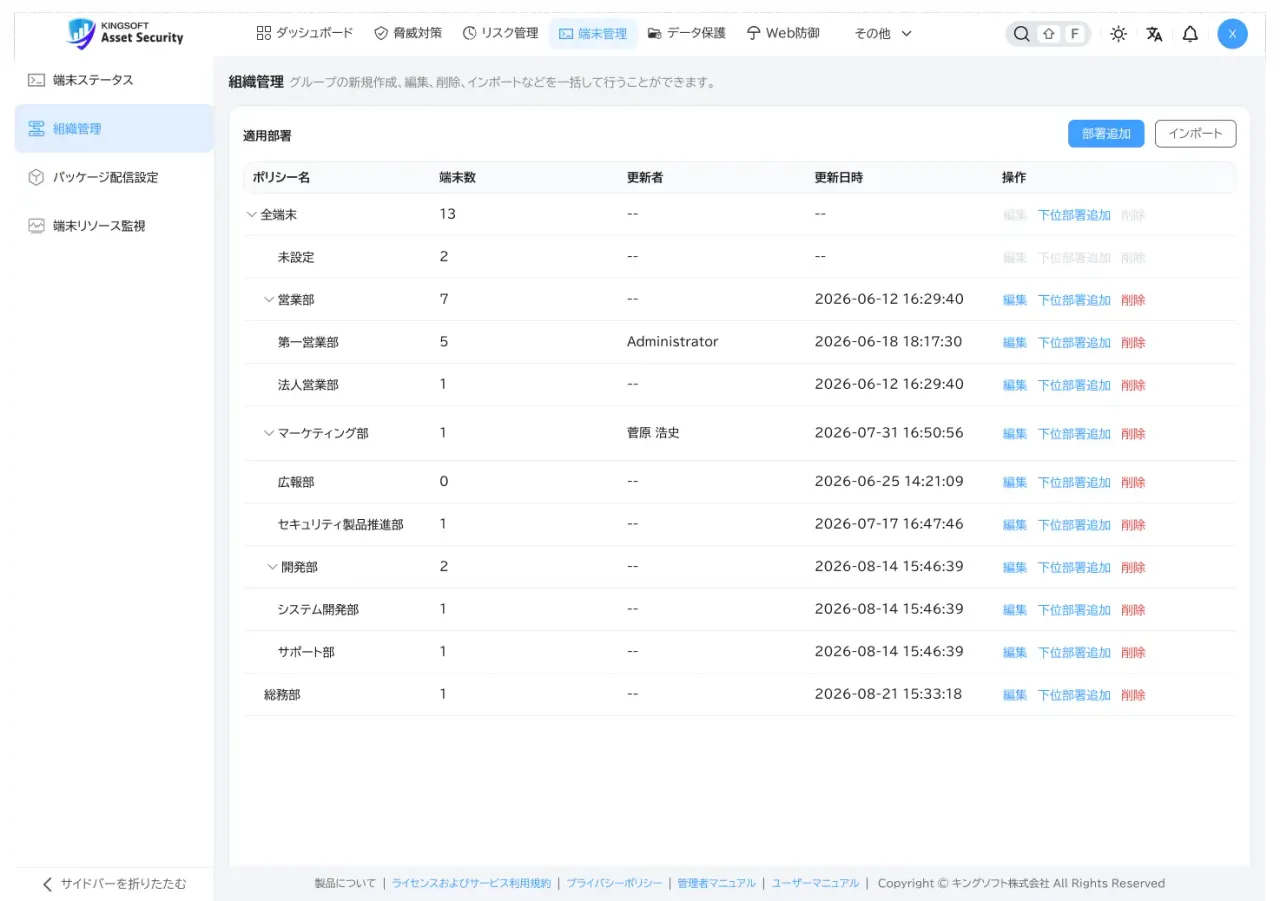Delete the 広報部 department
This screenshot has height=901, width=1280.
1133,482
